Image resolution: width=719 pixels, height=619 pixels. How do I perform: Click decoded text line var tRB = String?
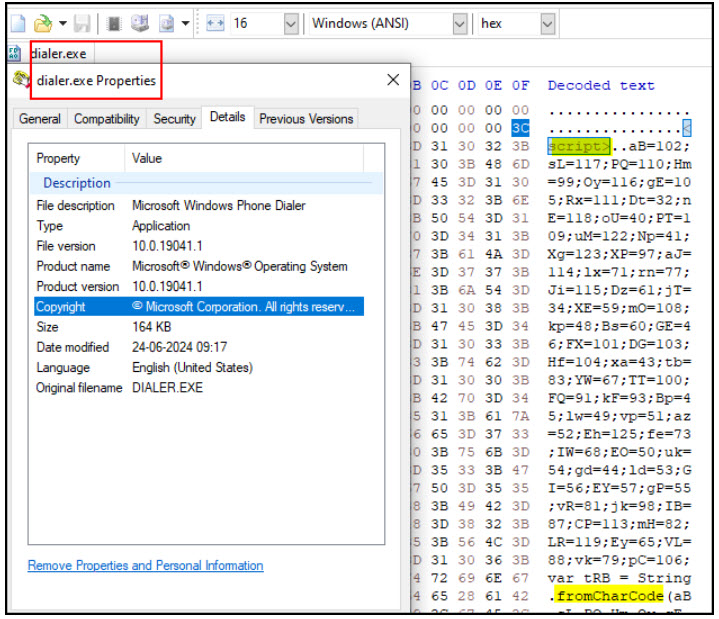(619, 578)
